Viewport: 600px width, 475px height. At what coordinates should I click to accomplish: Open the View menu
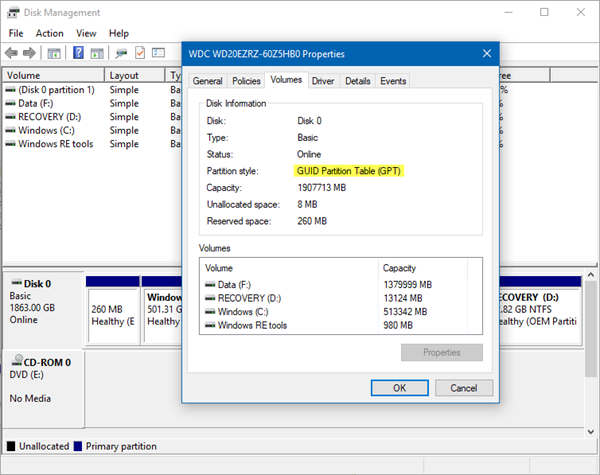point(86,33)
